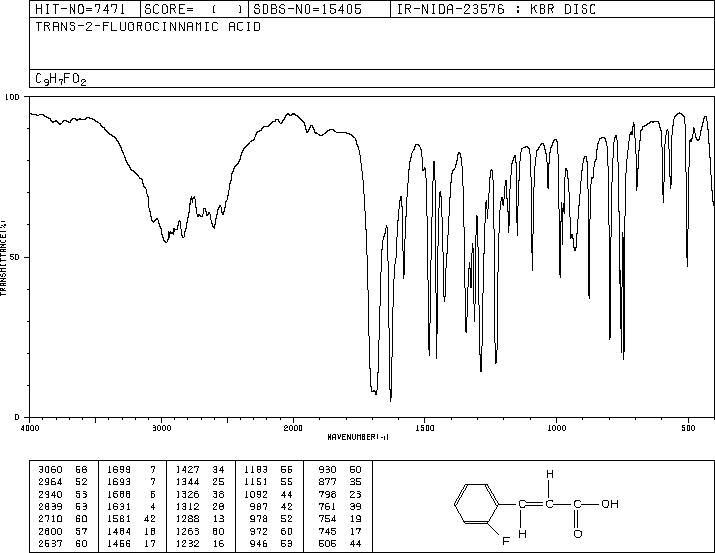Click the 2000 tick label on the x-axis
This screenshot has height=553, width=715.
click(293, 428)
